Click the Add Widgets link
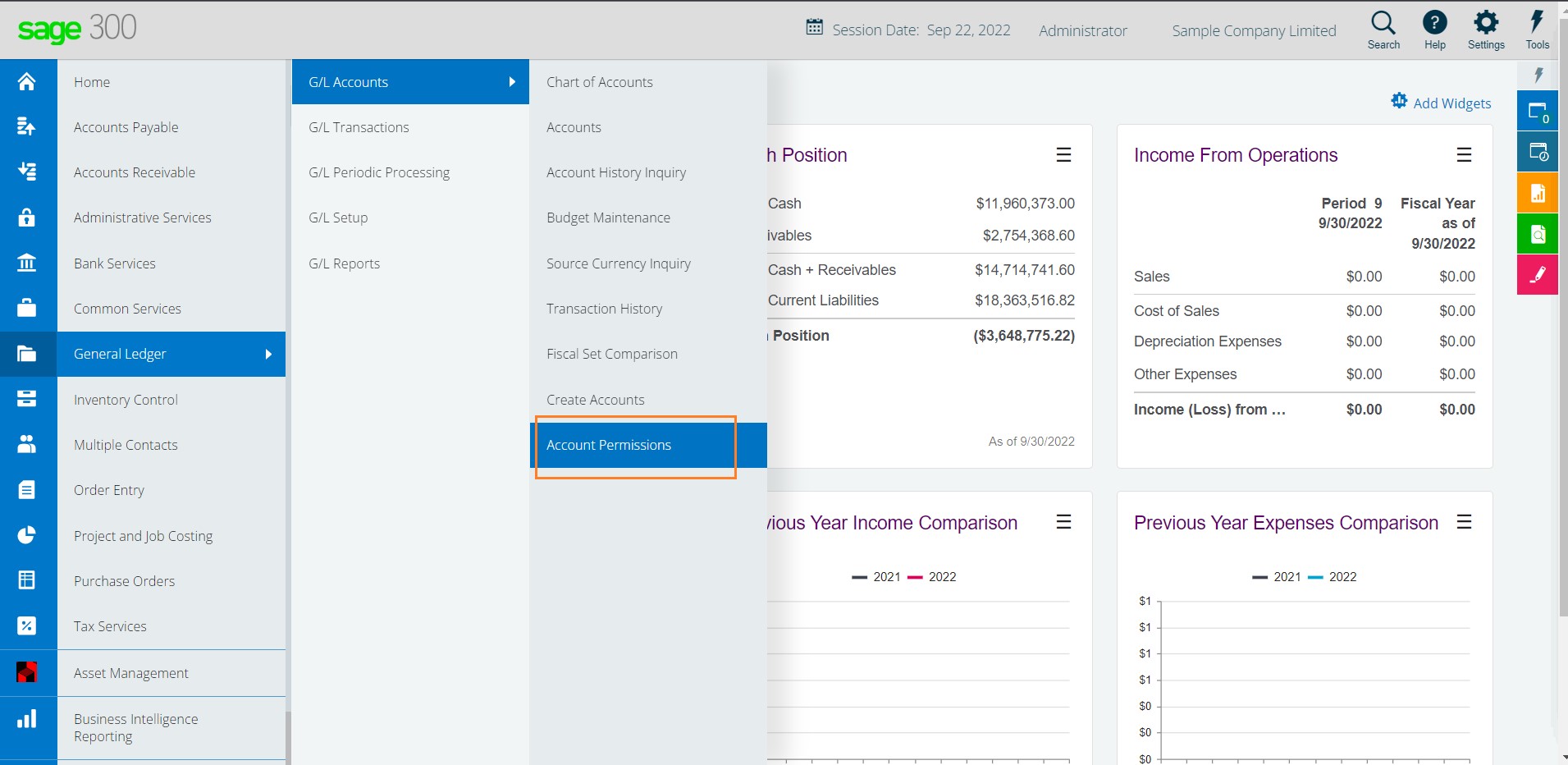The image size is (1568, 765). point(1441,103)
